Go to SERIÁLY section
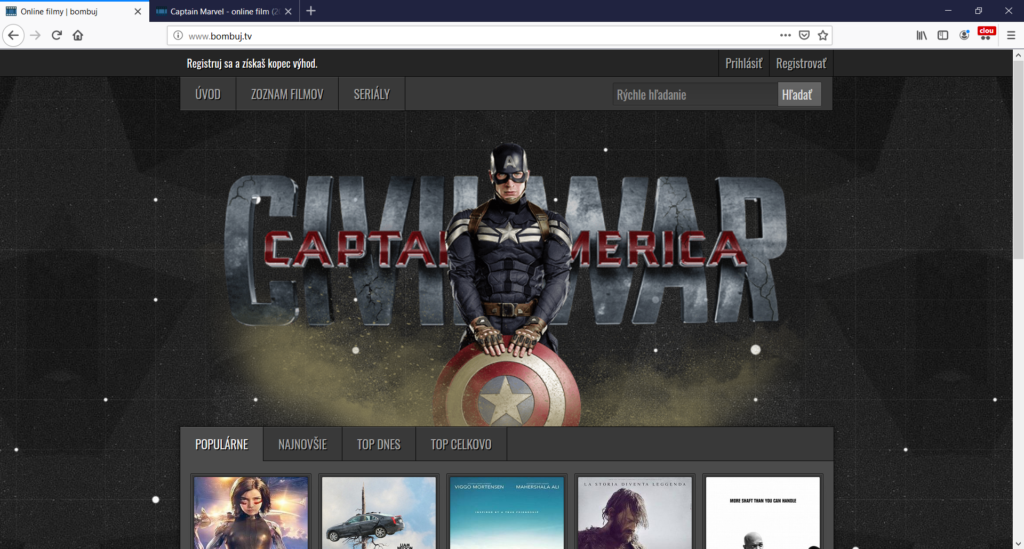The image size is (1024, 549). click(x=372, y=94)
